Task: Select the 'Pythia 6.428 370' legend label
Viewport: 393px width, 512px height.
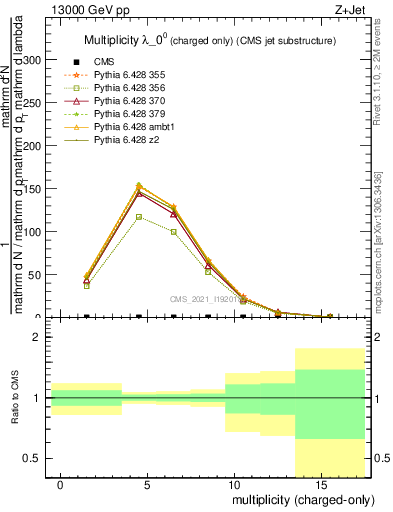Action: point(130,101)
